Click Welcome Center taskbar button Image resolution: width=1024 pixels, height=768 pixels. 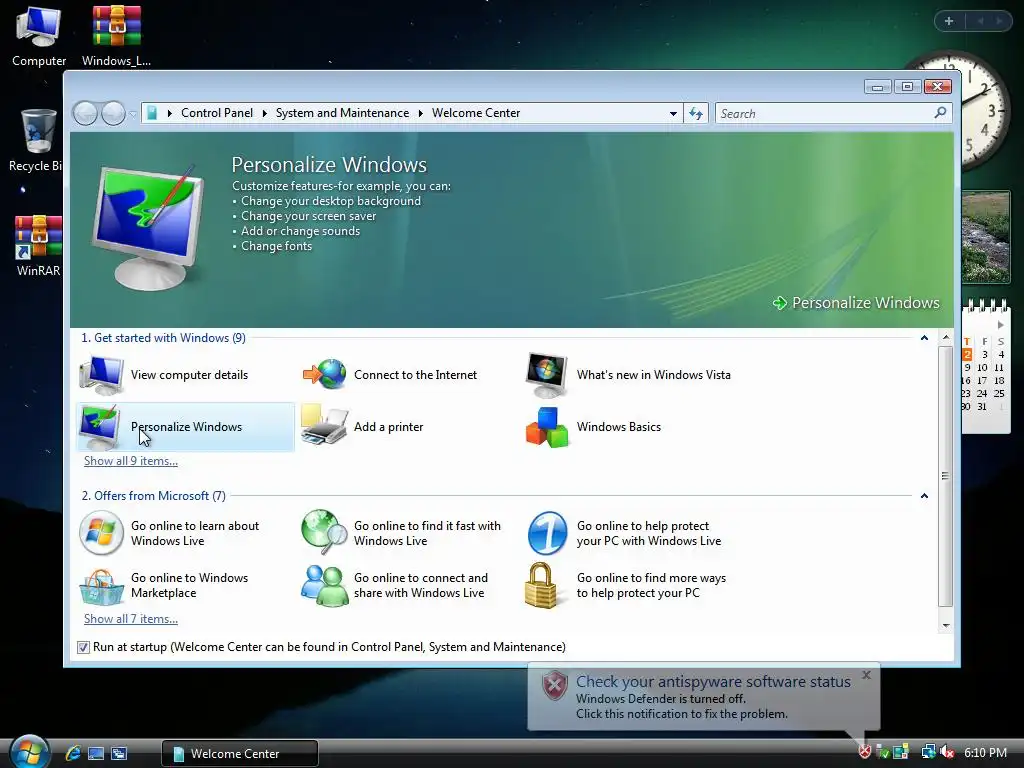[239, 753]
